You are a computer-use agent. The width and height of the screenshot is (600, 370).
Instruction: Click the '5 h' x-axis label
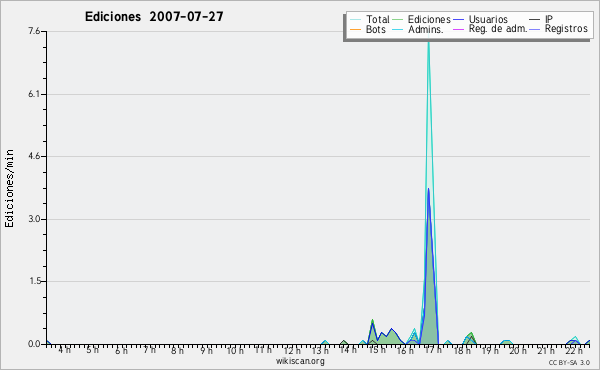(x=92, y=350)
